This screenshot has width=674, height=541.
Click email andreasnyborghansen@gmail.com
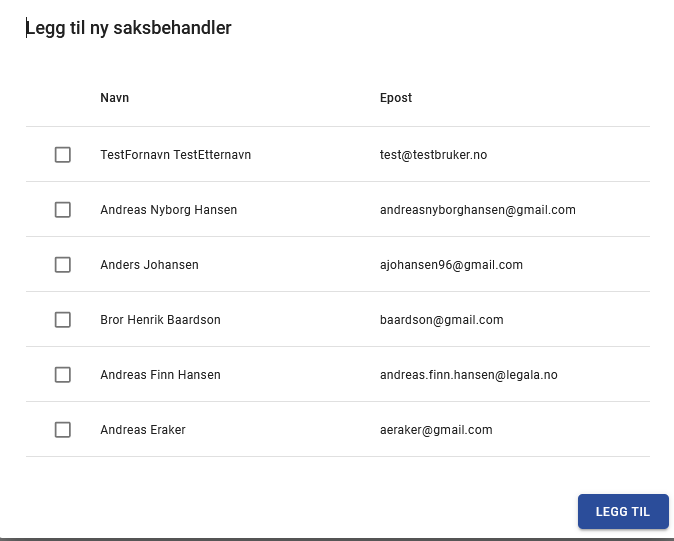click(x=478, y=210)
